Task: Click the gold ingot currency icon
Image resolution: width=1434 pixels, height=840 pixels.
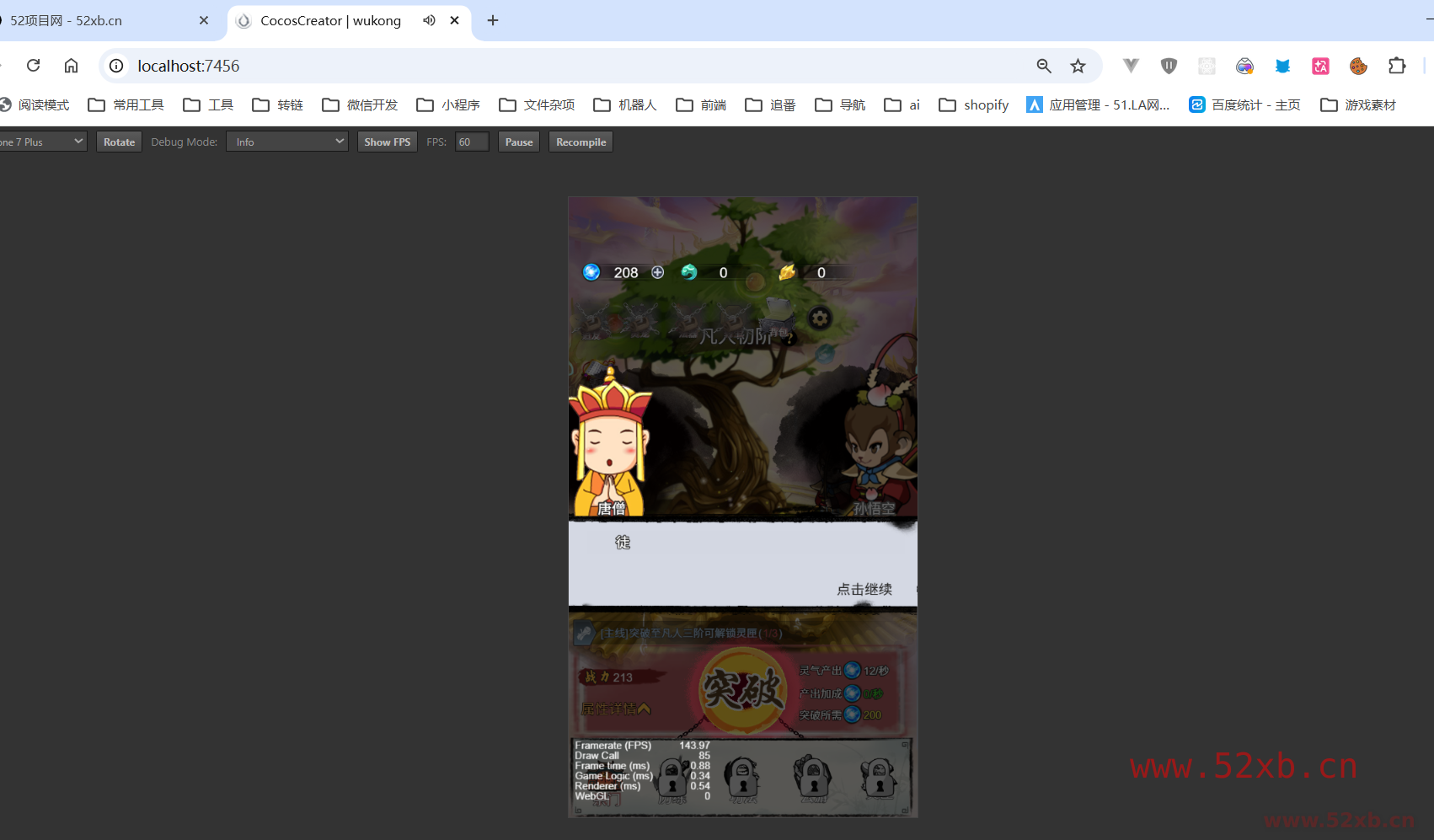Action: [787, 272]
